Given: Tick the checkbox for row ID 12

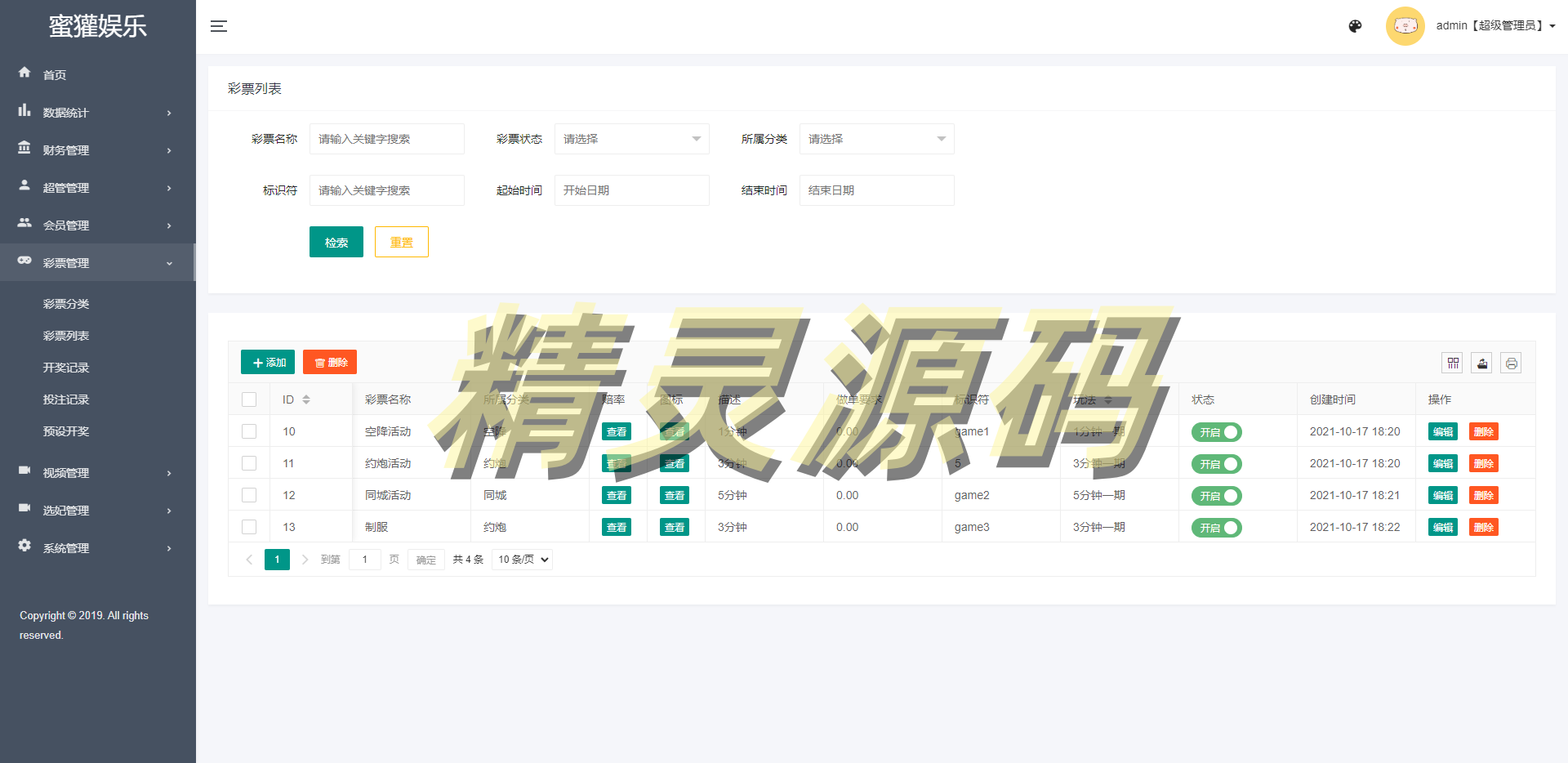Looking at the screenshot, I should click(x=249, y=495).
